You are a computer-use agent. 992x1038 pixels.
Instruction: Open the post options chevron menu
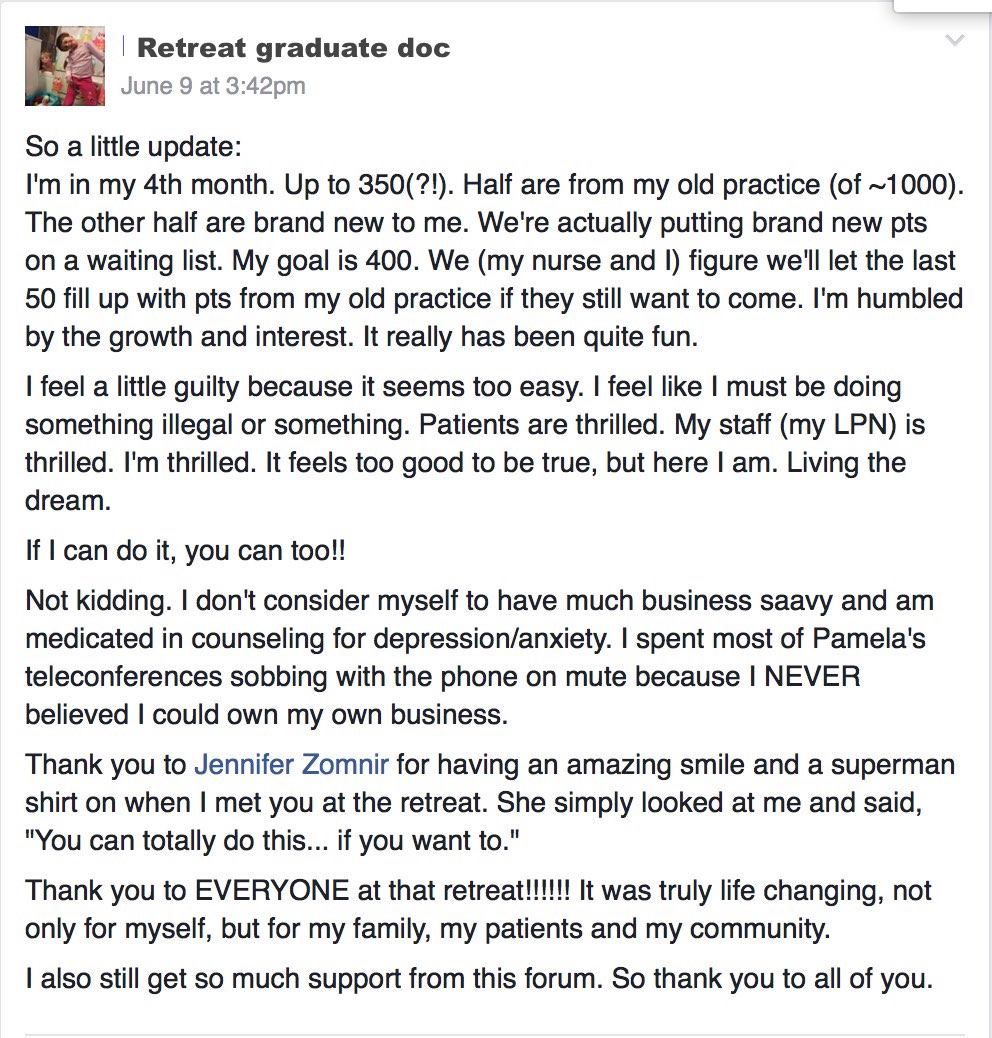[x=955, y=40]
